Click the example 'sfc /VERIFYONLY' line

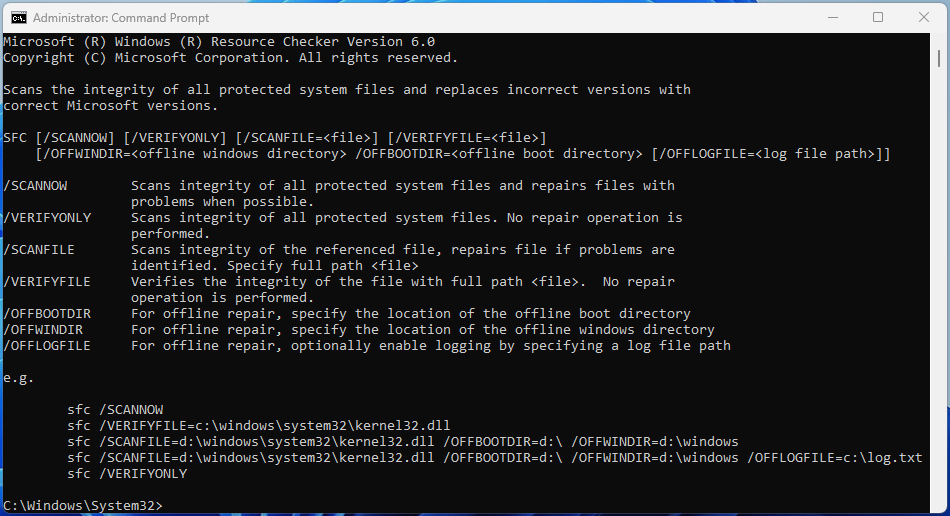click(x=127, y=474)
